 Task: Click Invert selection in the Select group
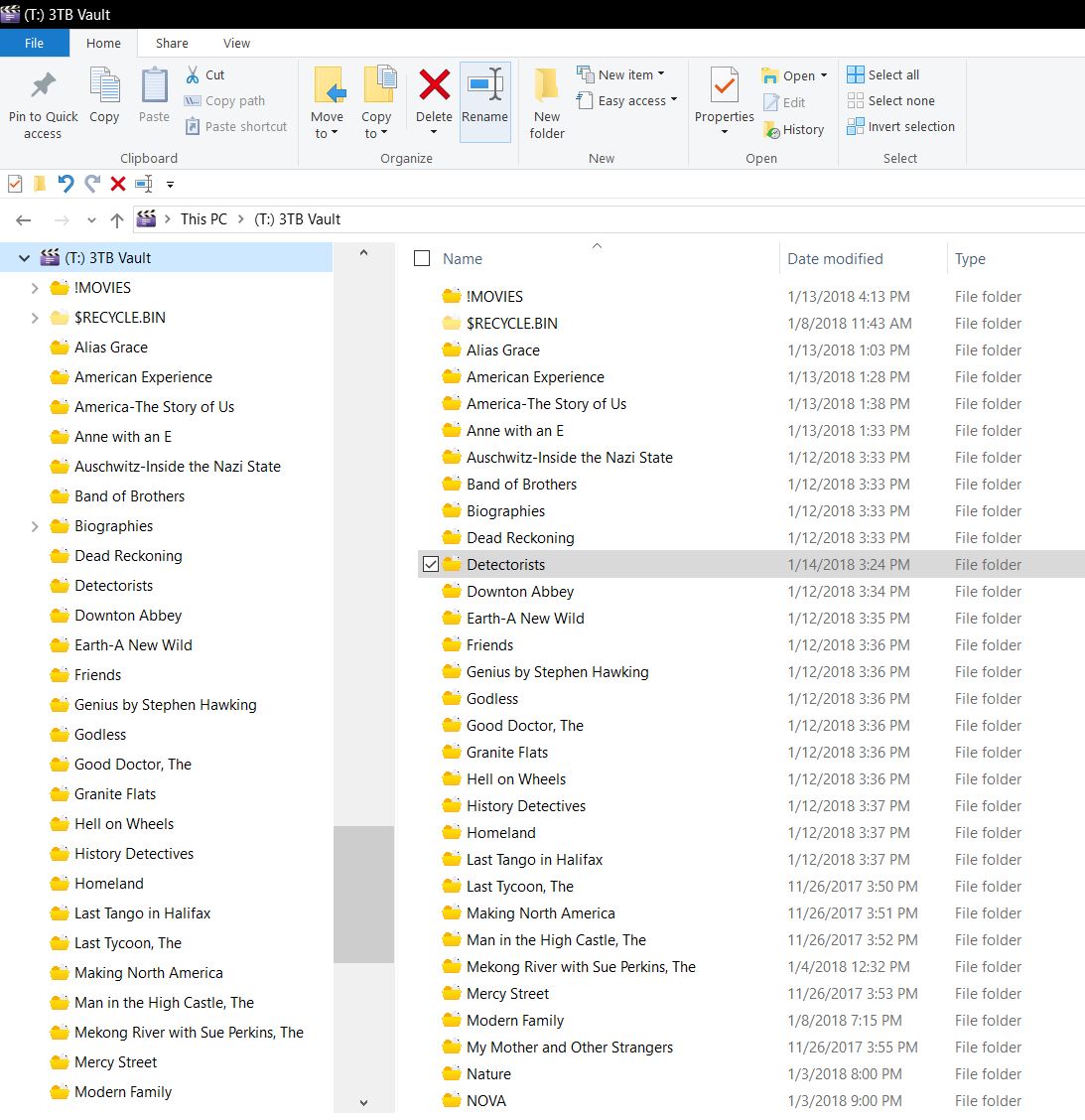900,126
